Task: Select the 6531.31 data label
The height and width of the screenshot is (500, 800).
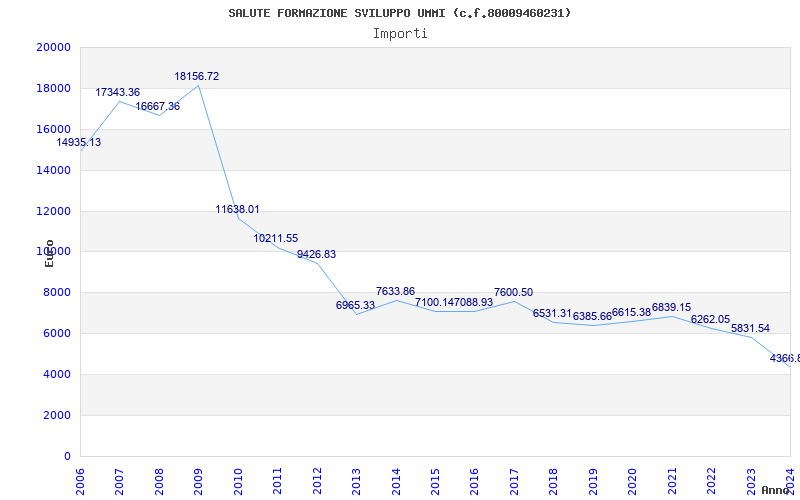Action: [553, 313]
